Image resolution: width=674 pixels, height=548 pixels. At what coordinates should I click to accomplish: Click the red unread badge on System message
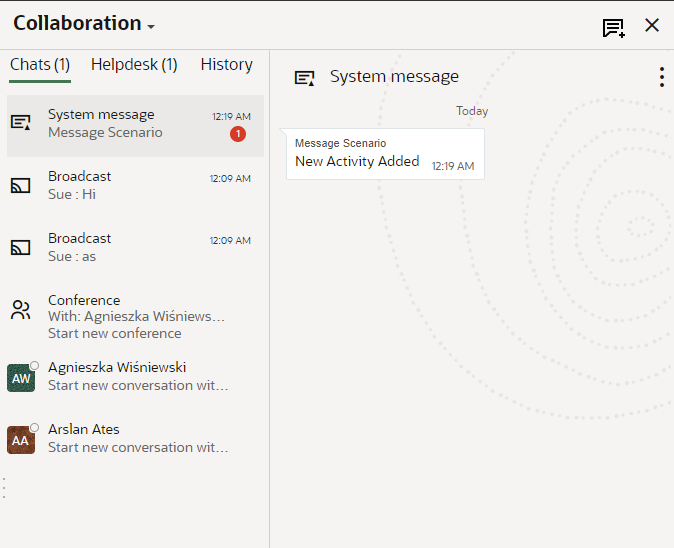pos(238,134)
